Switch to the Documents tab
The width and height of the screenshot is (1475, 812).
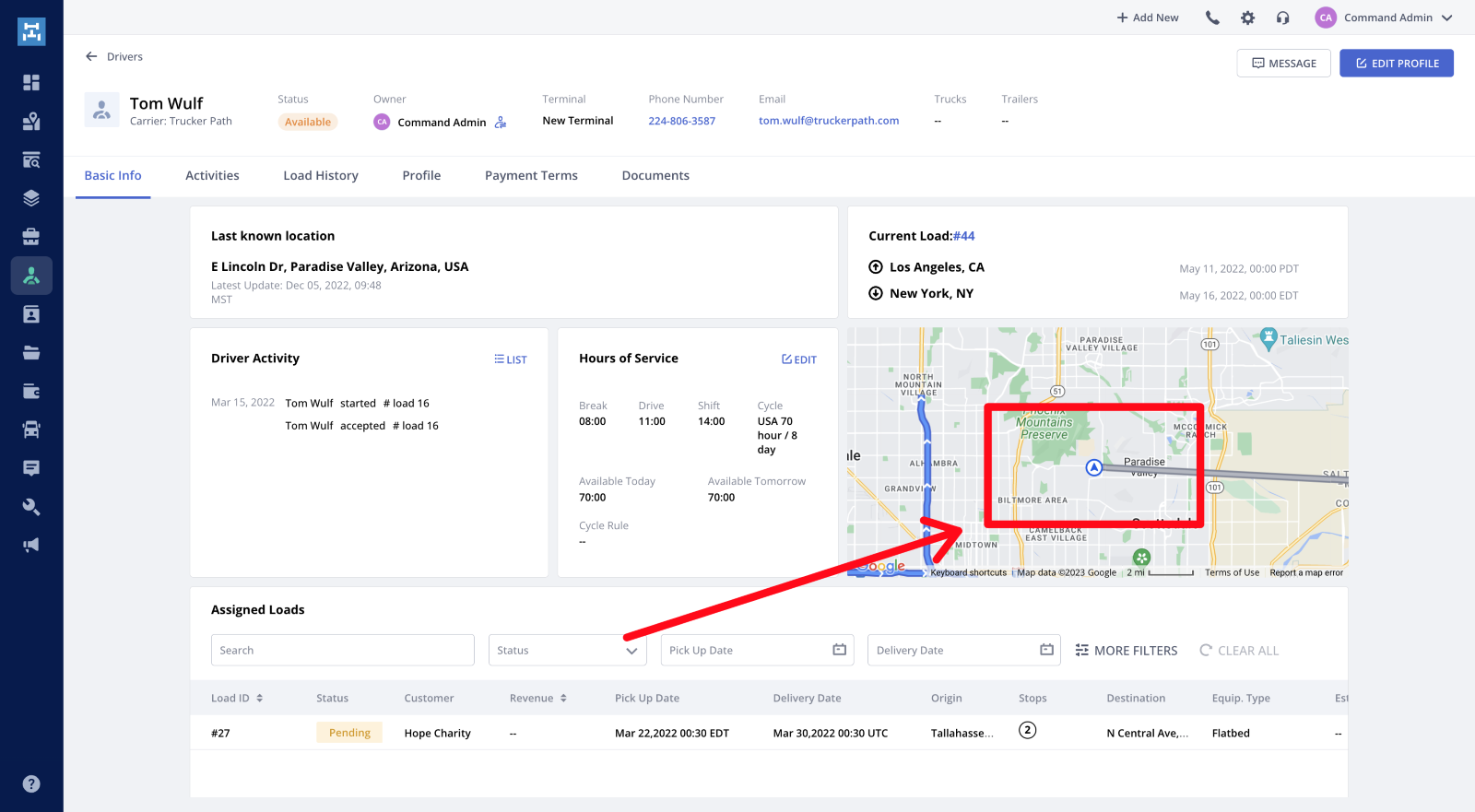tap(655, 175)
